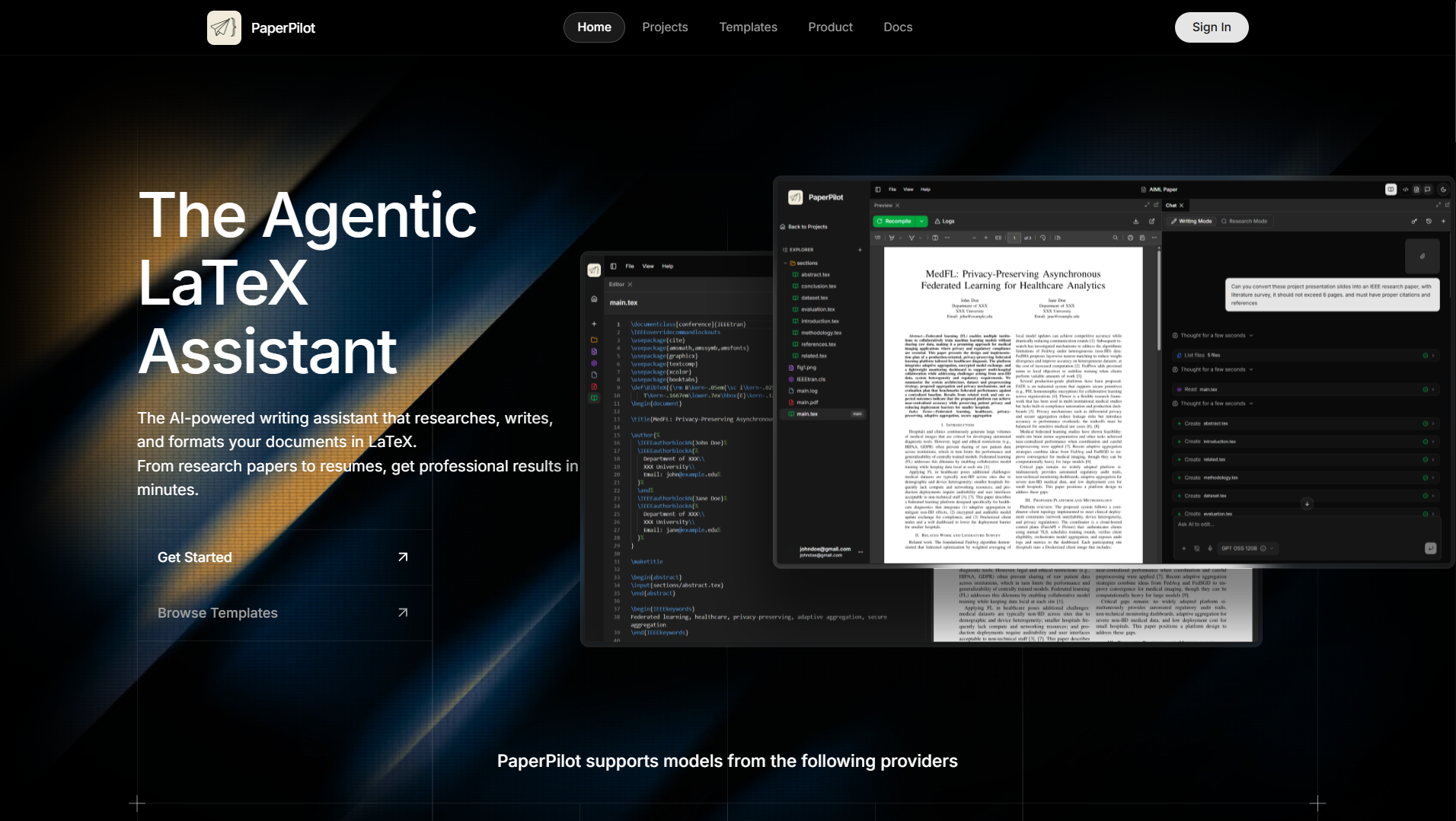1456x821 pixels.
Task: Click the Get Started arrow icon
Action: point(403,557)
